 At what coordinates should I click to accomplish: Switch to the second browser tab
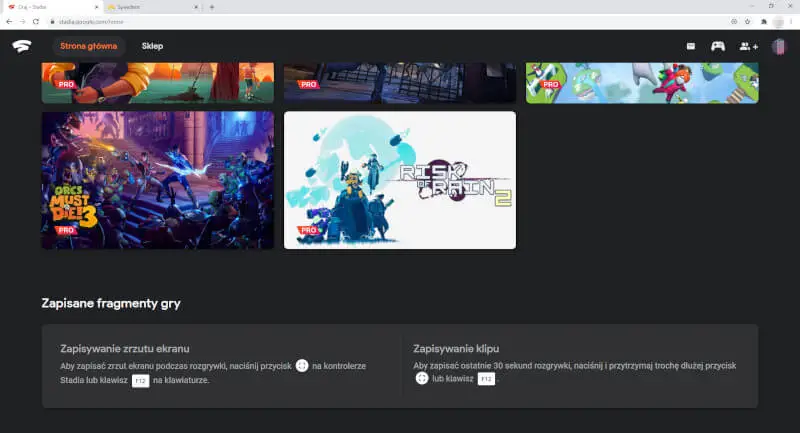[x=151, y=7]
